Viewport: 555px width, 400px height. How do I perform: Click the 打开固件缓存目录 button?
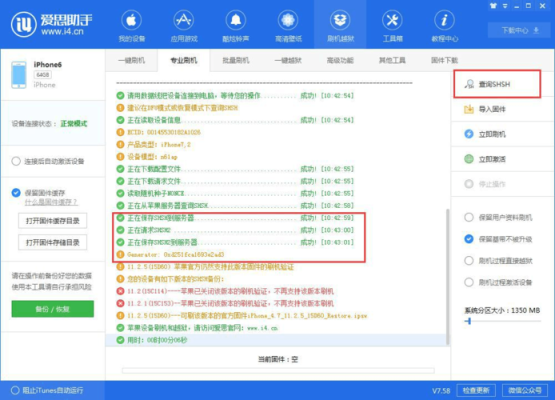(52, 221)
